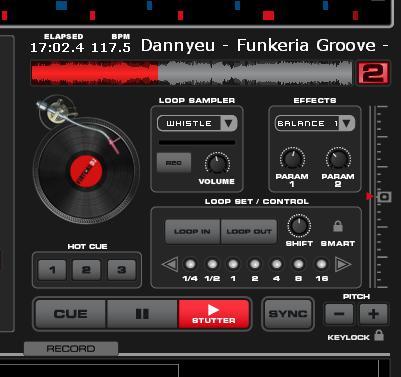
Task: Click the sampler REC button
Action: pos(174,163)
